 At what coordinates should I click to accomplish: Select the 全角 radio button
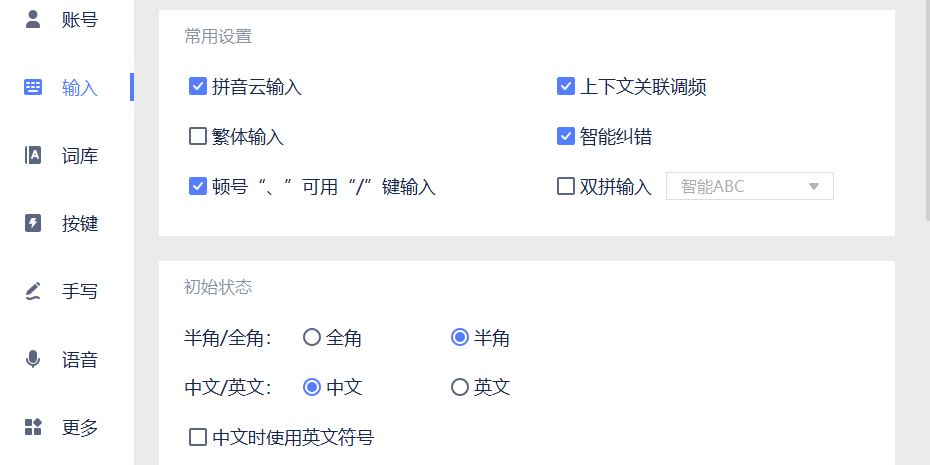click(x=312, y=338)
